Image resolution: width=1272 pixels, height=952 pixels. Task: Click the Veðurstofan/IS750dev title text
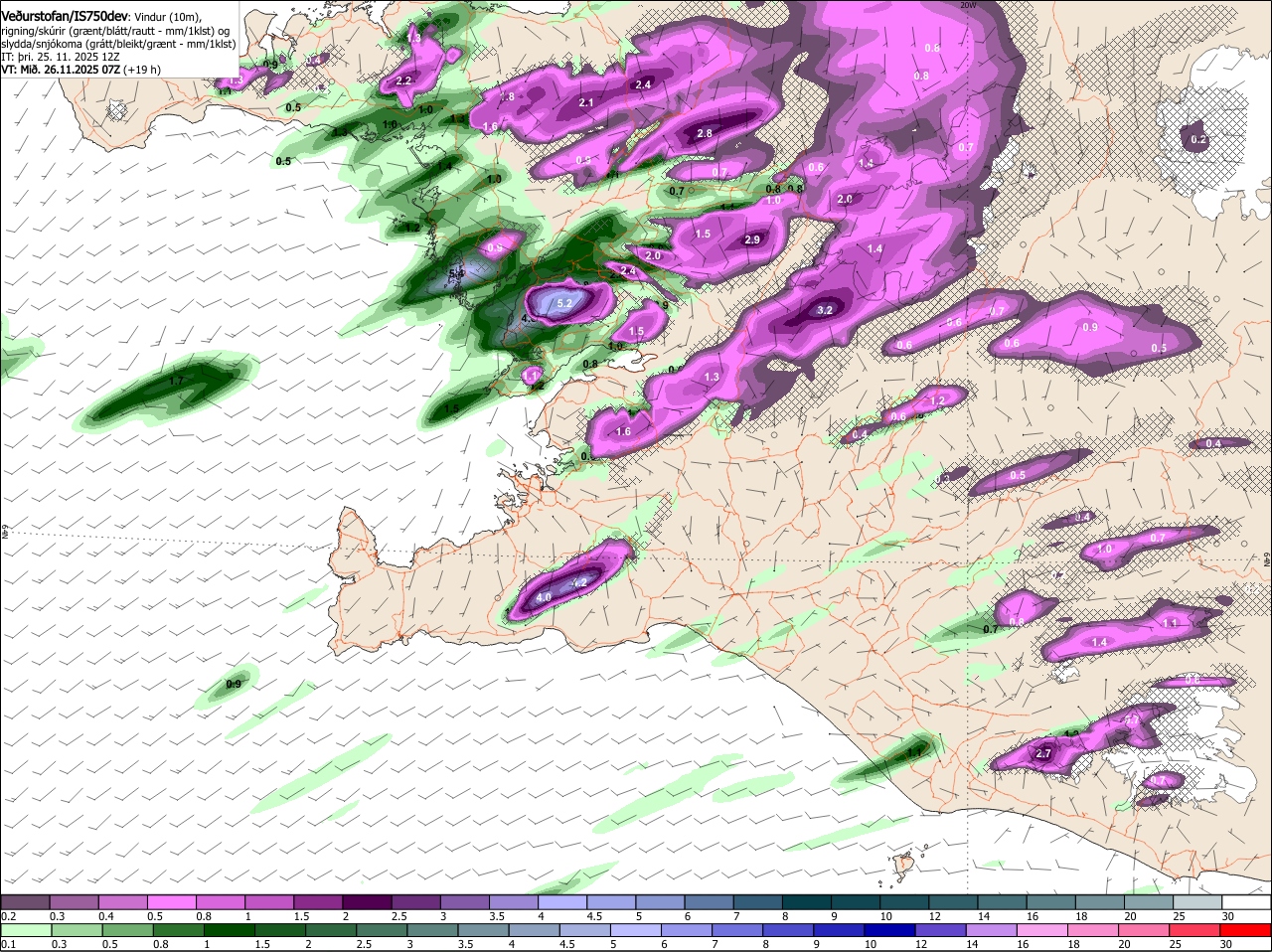(65, 15)
